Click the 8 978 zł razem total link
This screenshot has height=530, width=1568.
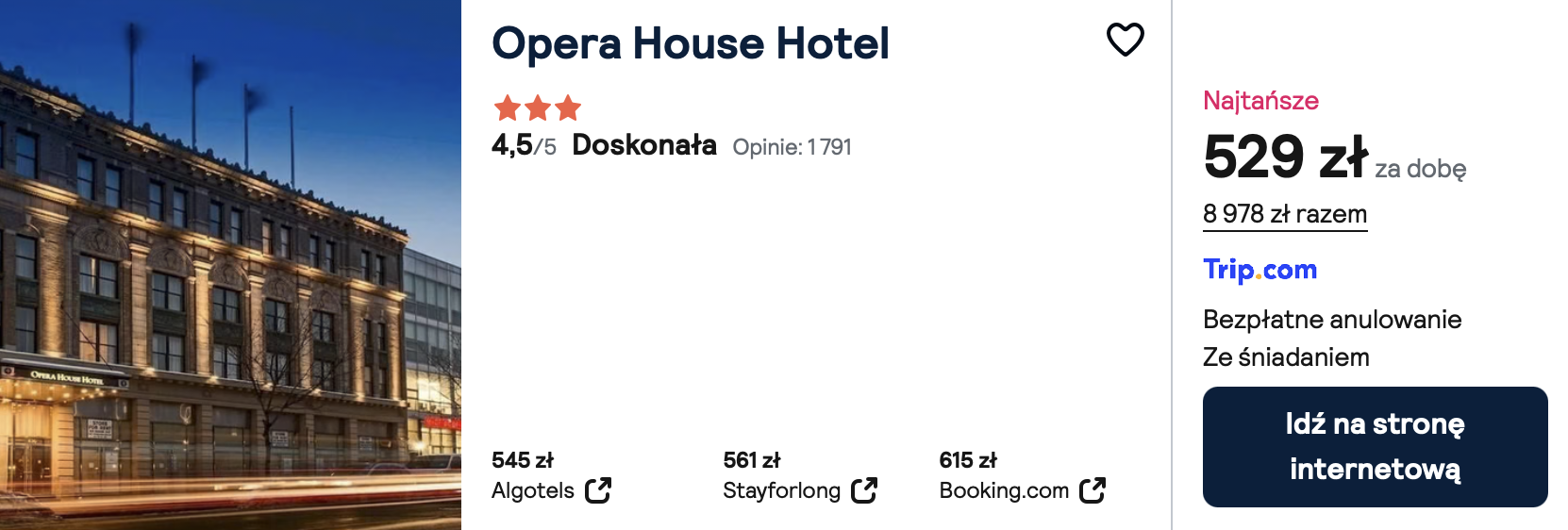(x=1285, y=214)
